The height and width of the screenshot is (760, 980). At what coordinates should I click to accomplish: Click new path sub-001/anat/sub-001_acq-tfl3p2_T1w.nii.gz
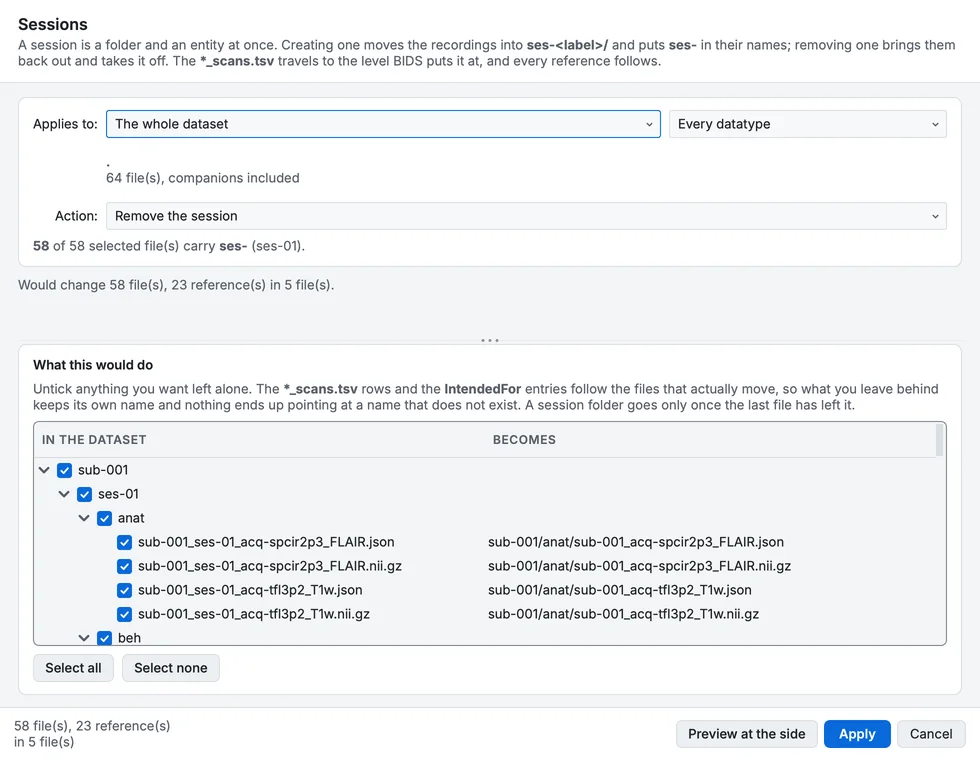(x=624, y=614)
